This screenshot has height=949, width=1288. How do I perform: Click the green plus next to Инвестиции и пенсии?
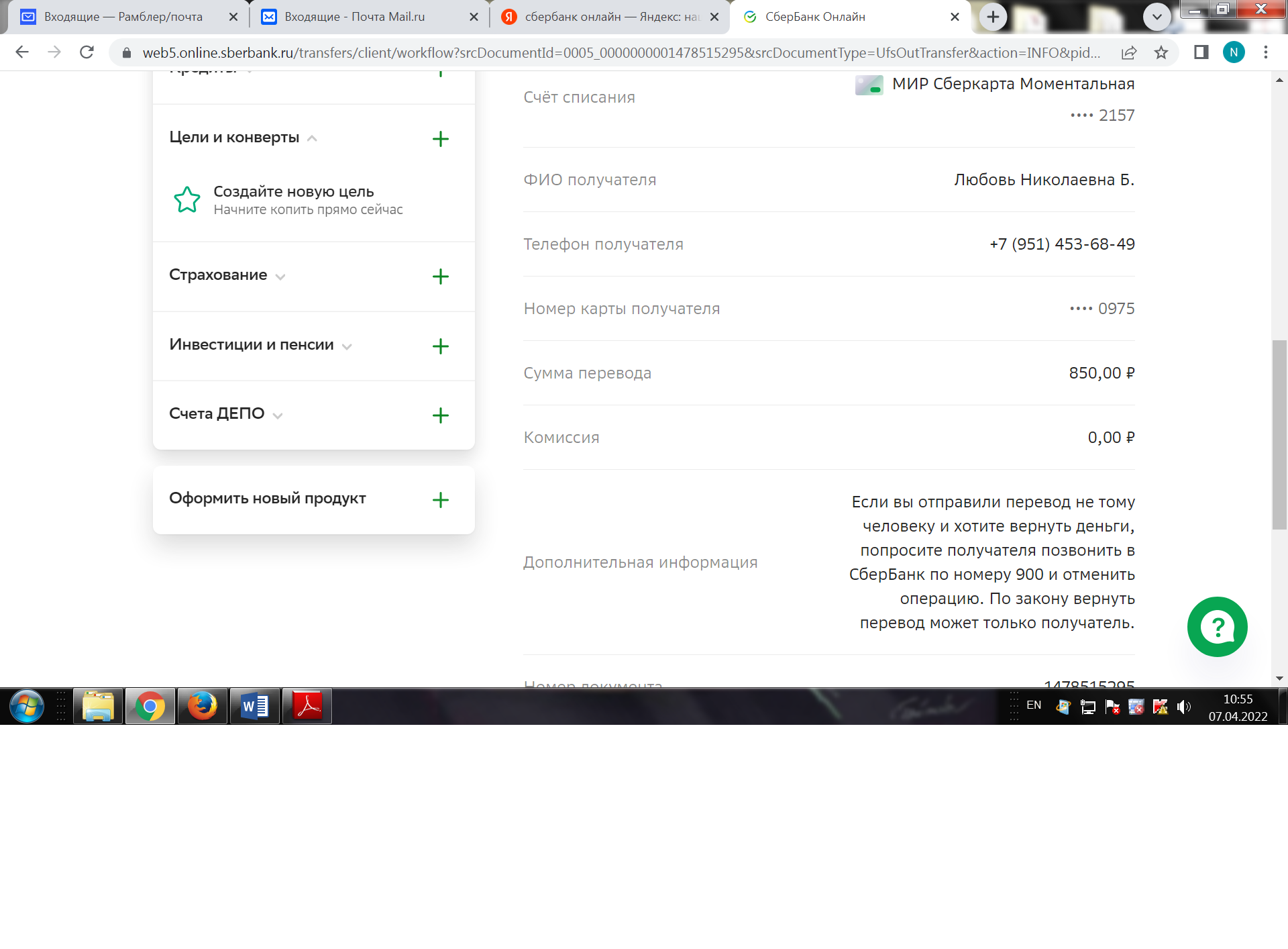pos(440,346)
